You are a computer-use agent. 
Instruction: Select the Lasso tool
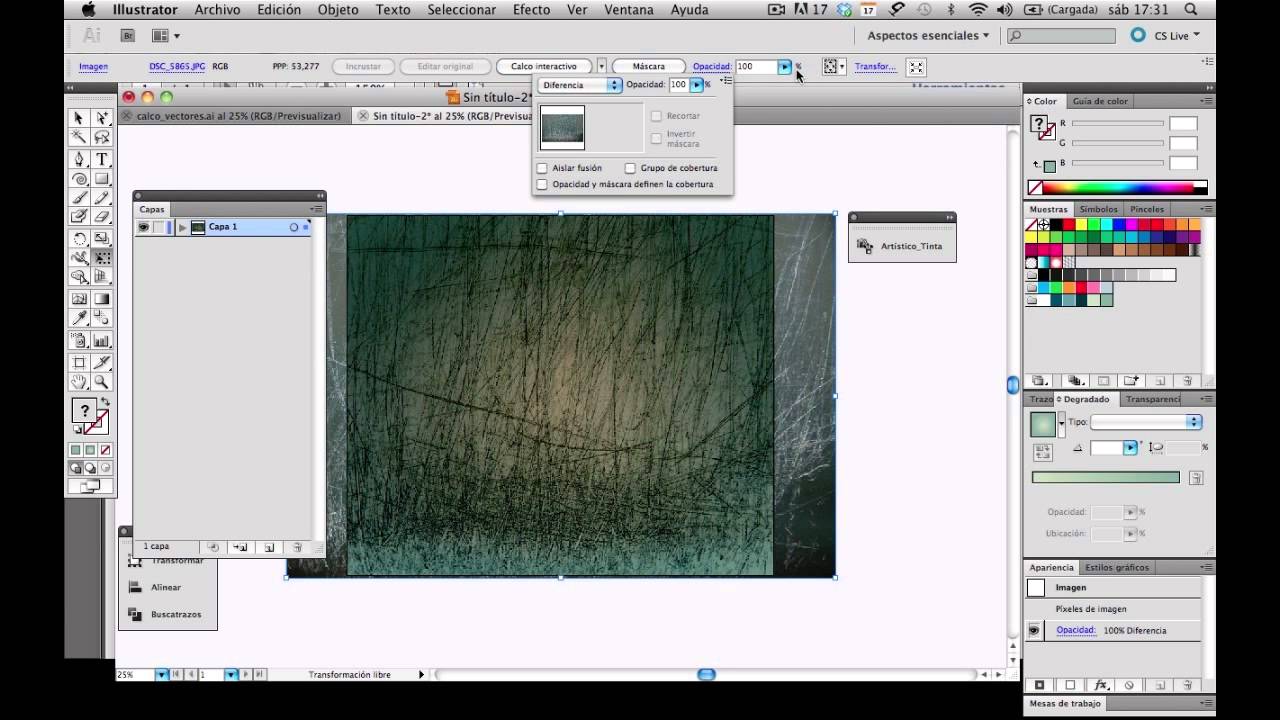pos(101,138)
